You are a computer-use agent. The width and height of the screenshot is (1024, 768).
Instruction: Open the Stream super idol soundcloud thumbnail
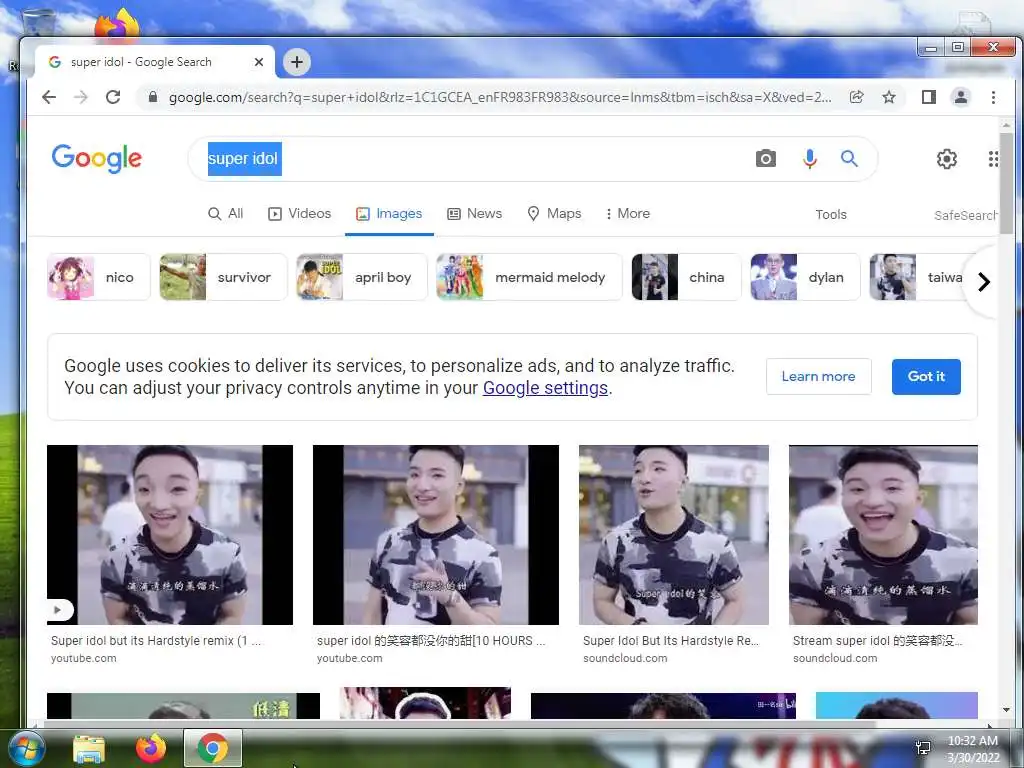click(x=883, y=535)
